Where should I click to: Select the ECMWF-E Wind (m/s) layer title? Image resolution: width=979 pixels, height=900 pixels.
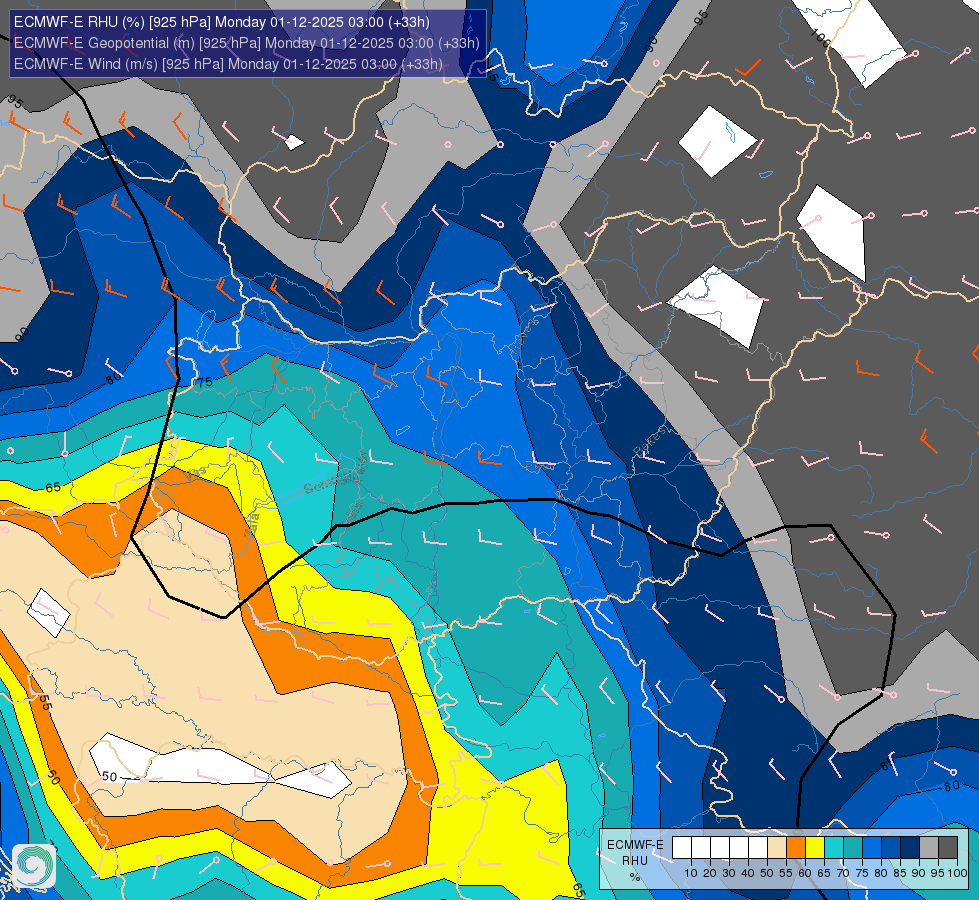(229, 64)
